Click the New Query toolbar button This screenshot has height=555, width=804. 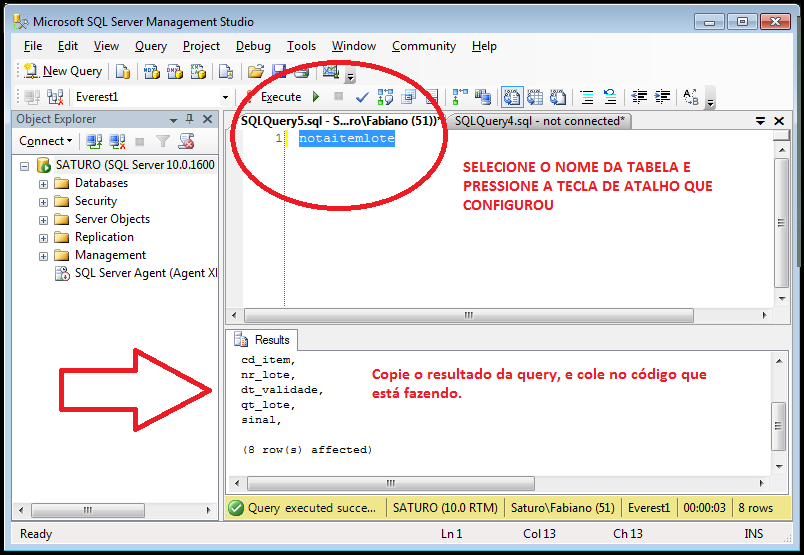[63, 71]
